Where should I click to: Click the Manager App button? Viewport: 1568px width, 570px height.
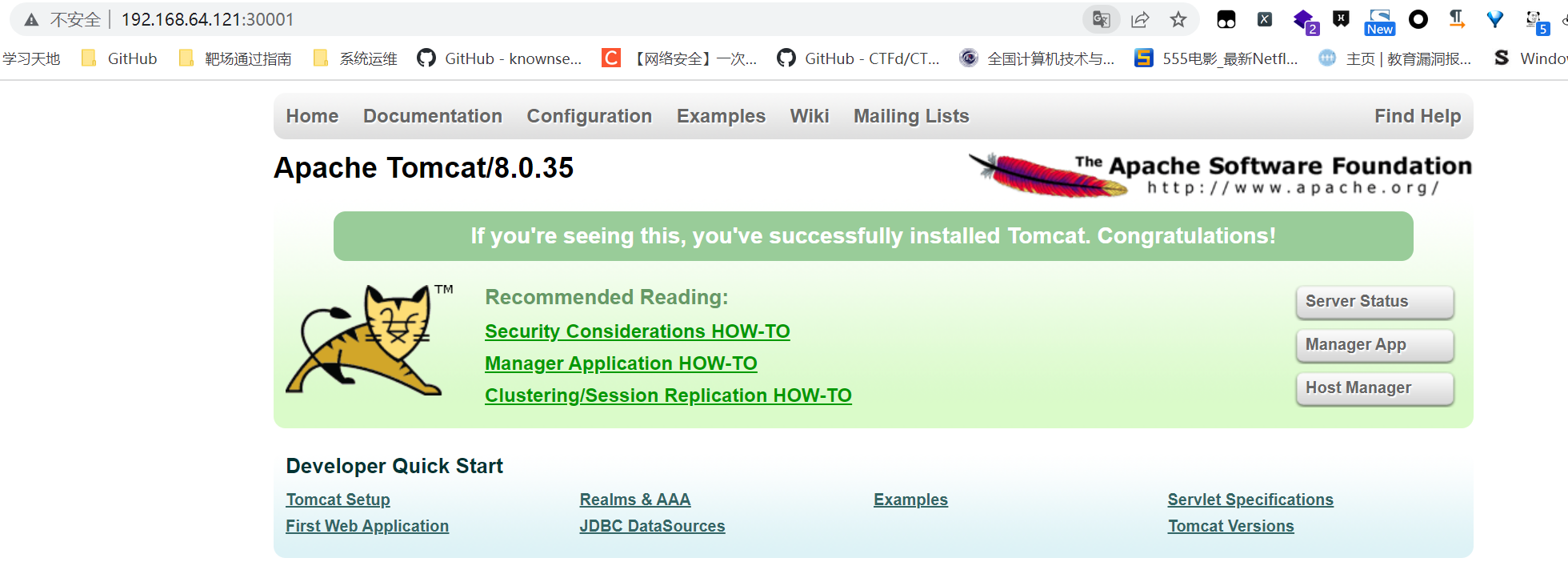pyautogui.click(x=1374, y=345)
